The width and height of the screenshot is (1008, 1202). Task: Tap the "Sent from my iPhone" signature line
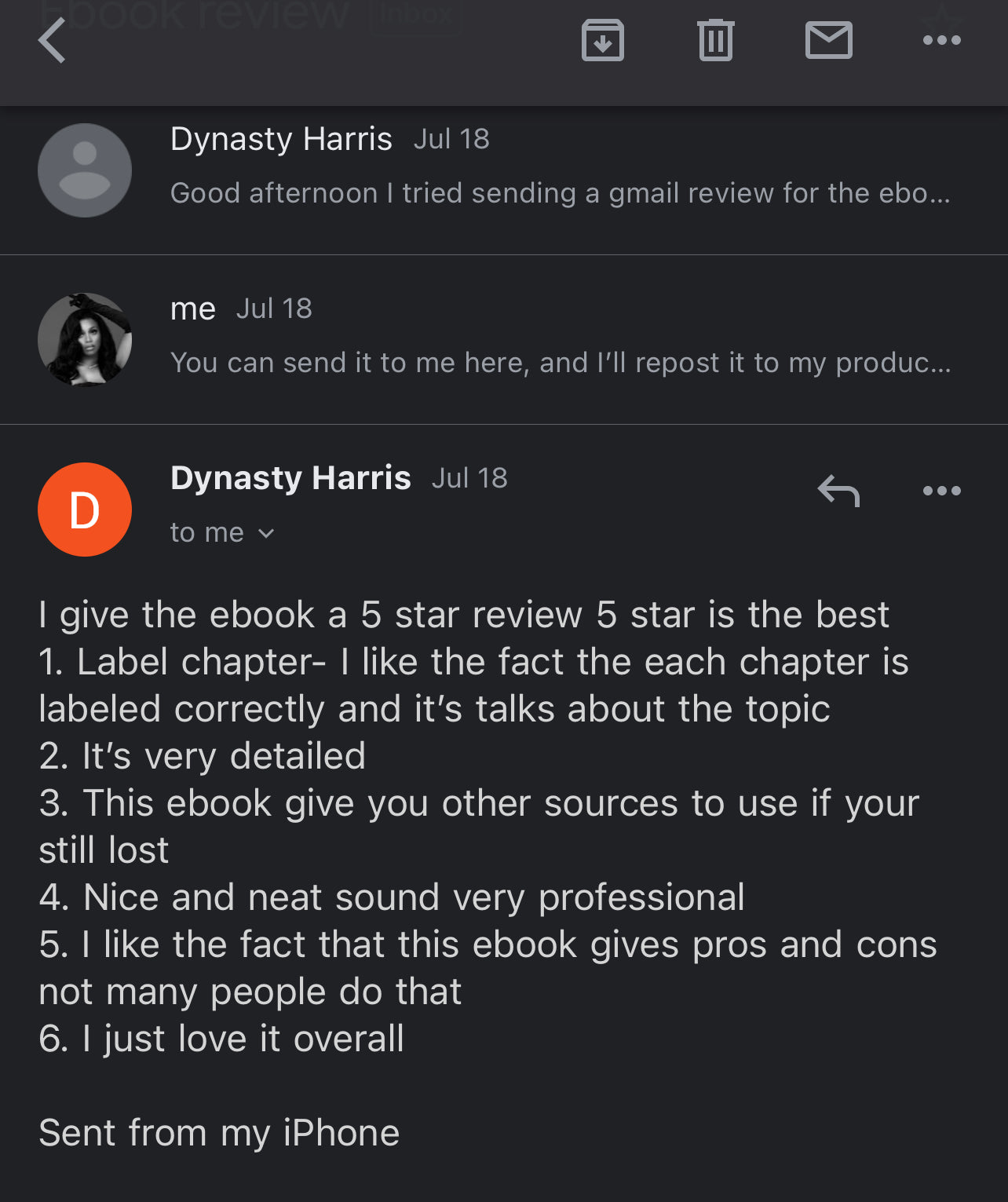(x=219, y=1133)
